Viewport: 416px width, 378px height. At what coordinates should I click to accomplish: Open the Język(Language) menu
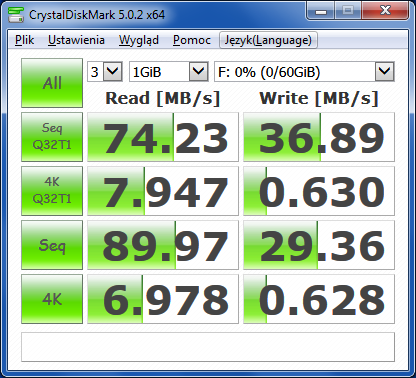[268, 40]
